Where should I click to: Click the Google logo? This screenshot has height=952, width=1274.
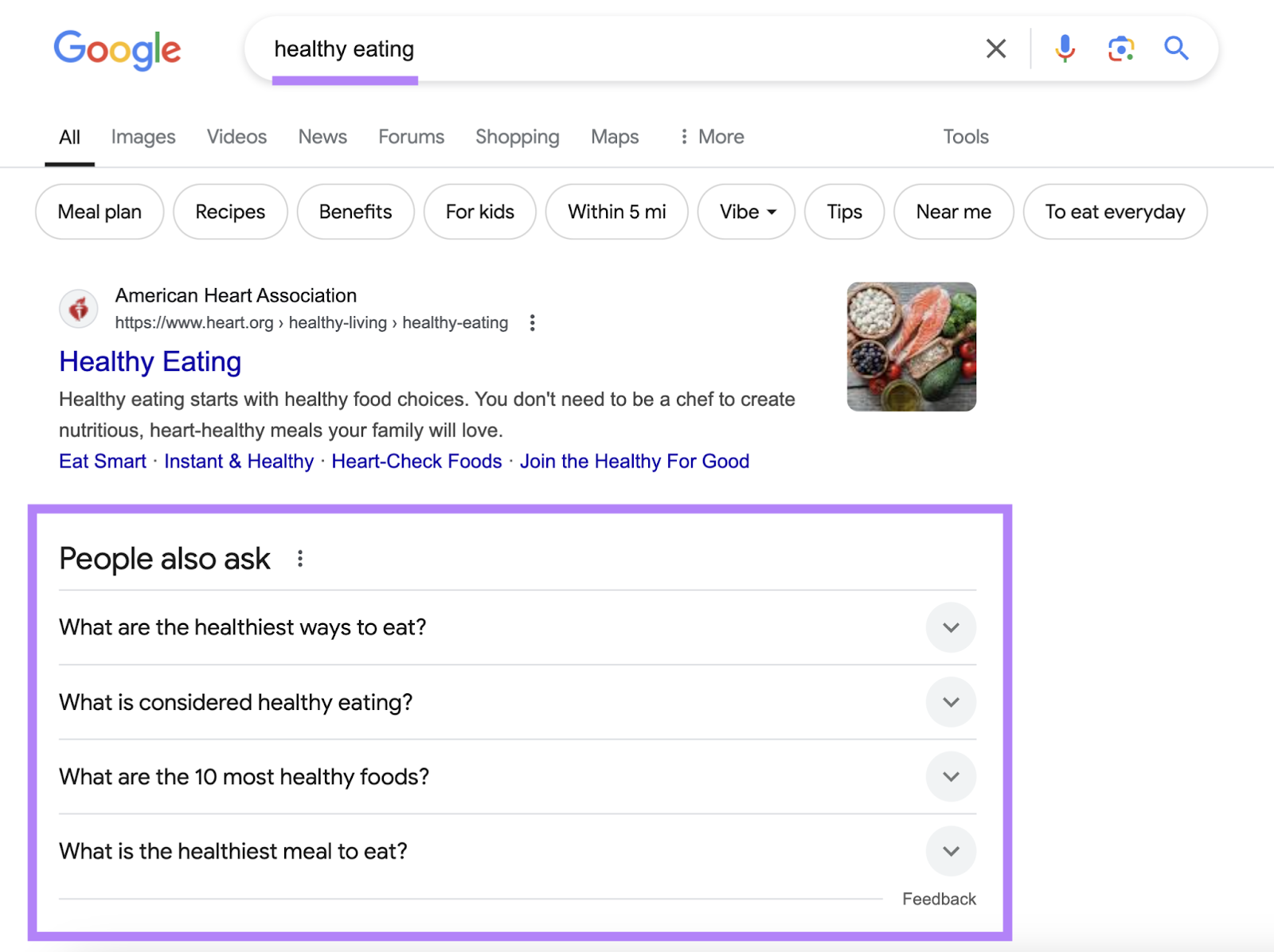tap(116, 49)
